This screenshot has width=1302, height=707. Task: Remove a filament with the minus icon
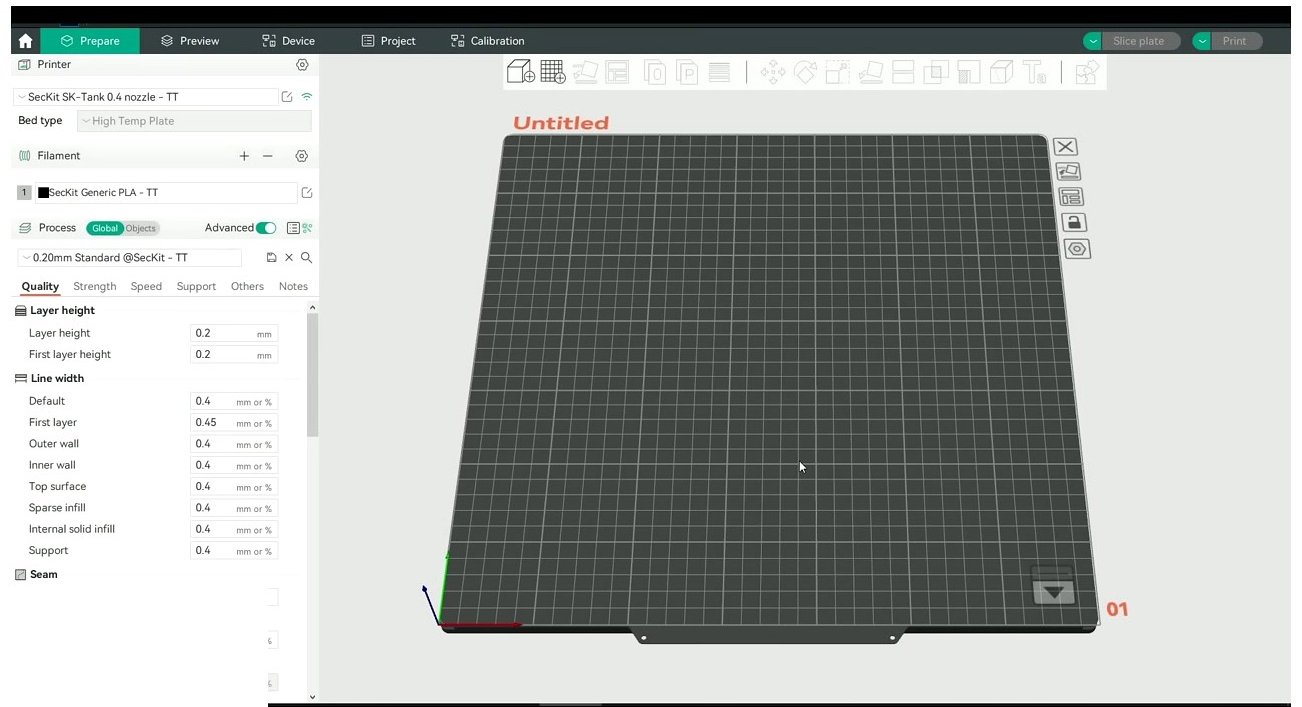coord(268,156)
